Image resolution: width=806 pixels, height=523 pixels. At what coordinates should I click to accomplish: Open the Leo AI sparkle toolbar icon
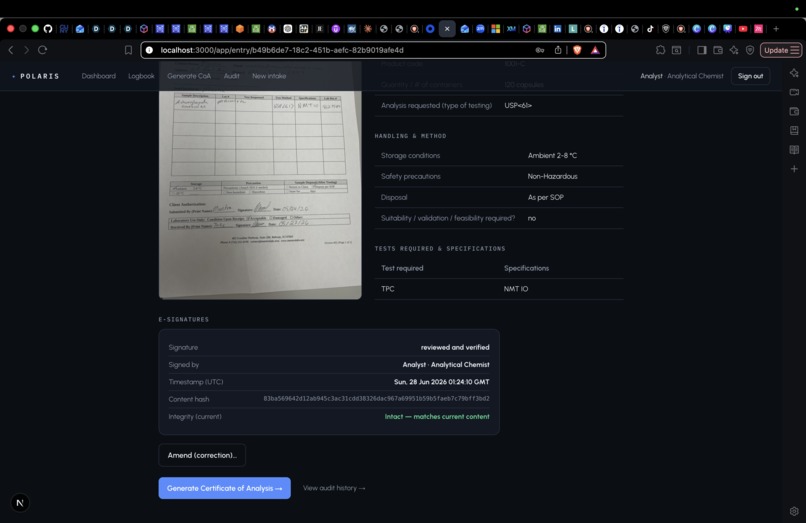[x=734, y=50]
